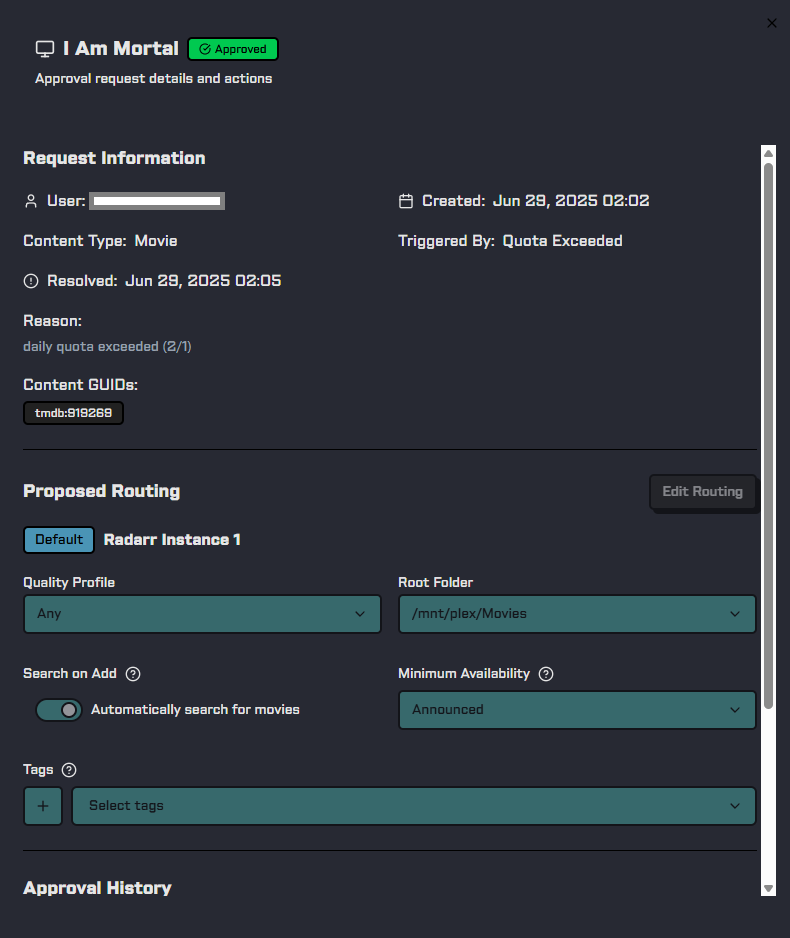Open the Root Folder dropdown

[577, 614]
